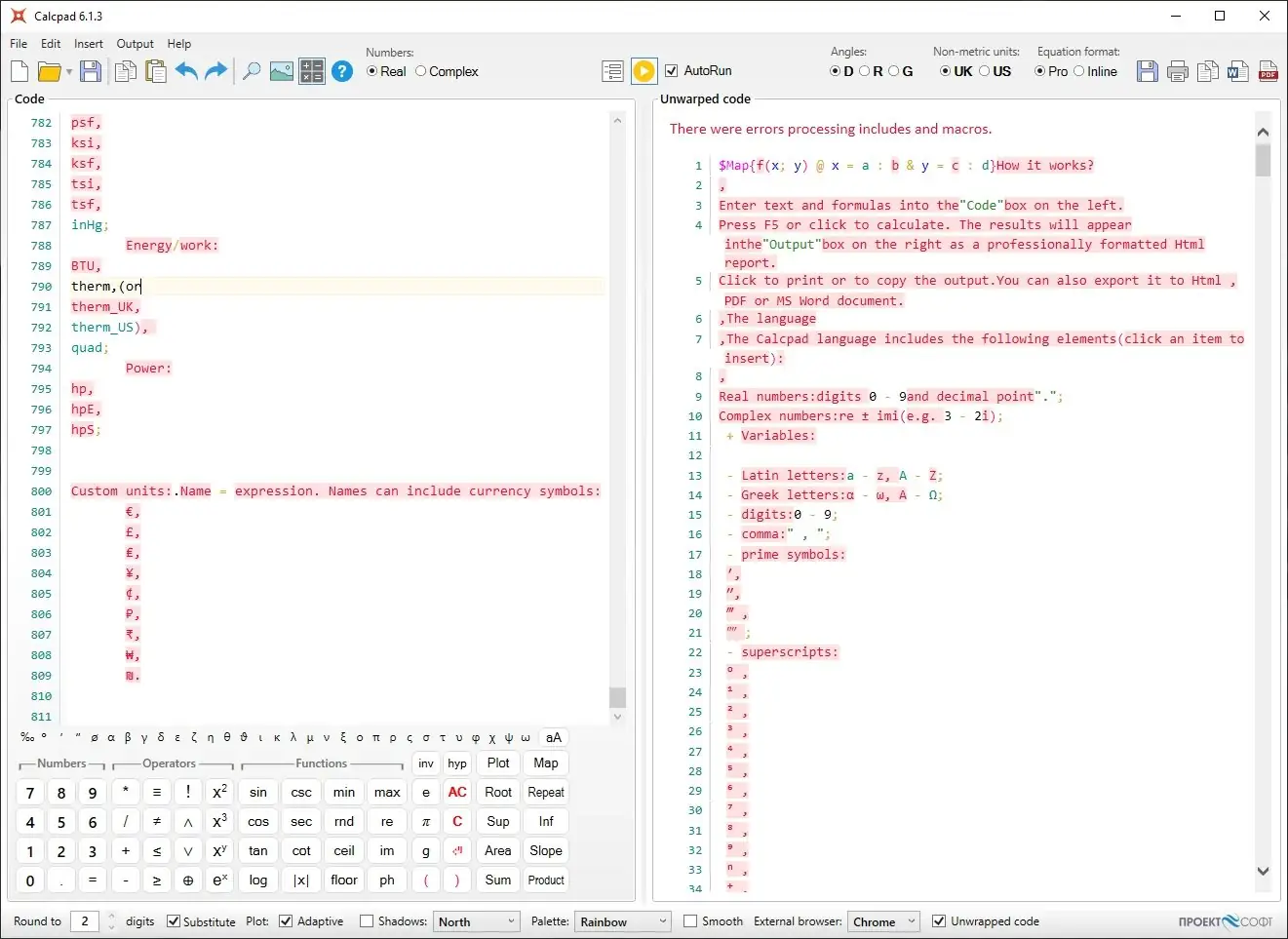Insert the absolute value |x| key
1288x939 pixels.
301,880
